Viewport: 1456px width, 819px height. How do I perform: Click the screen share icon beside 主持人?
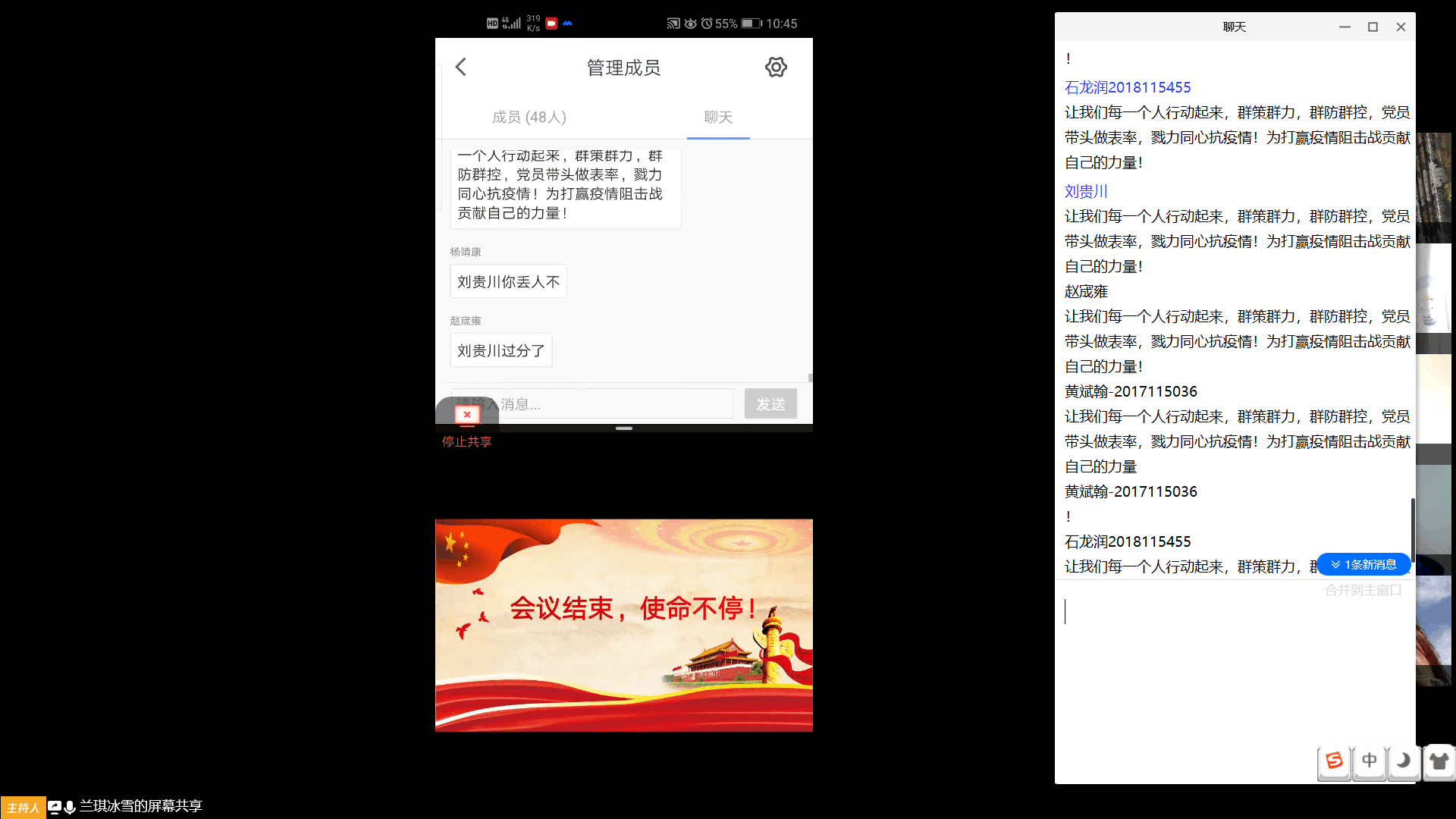(x=55, y=807)
